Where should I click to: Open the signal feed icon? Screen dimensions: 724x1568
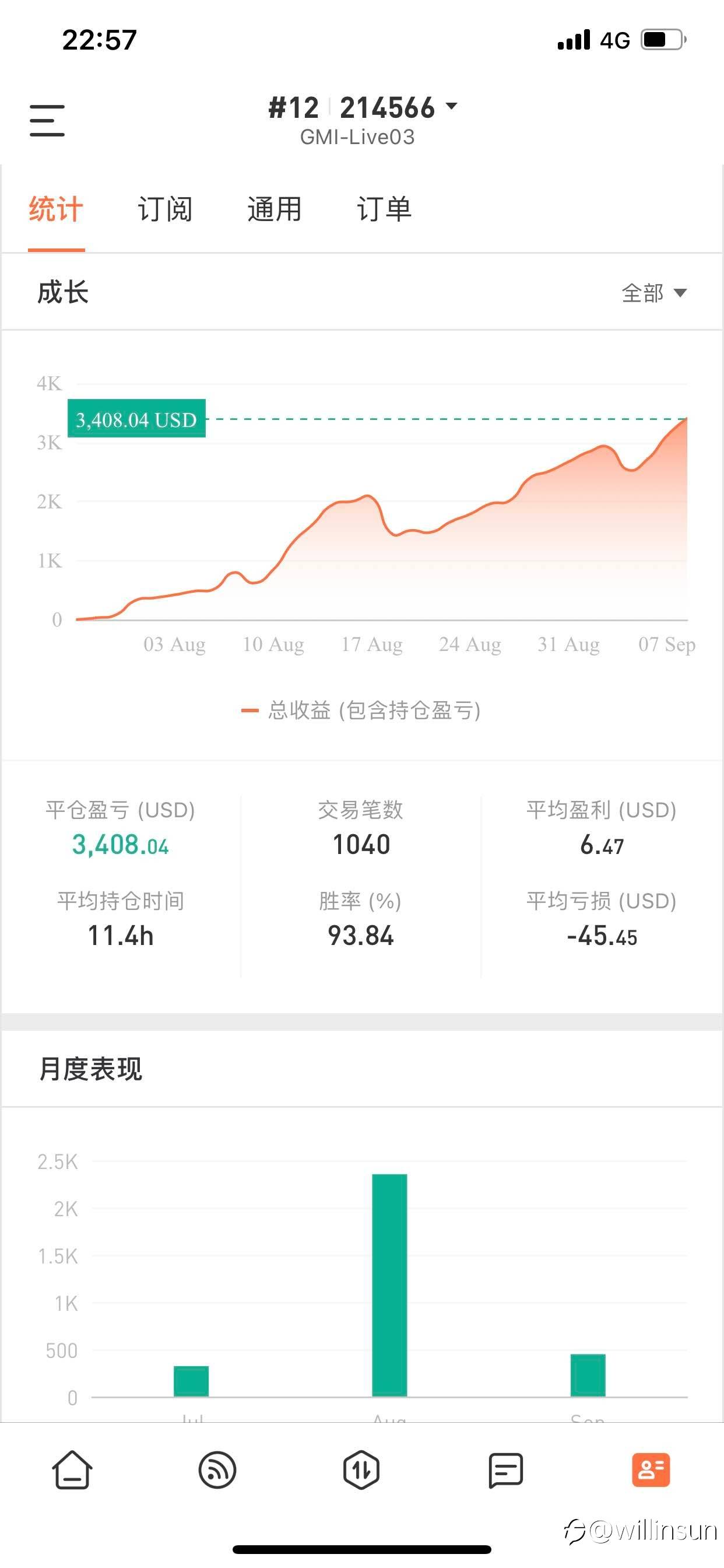pos(217,1470)
